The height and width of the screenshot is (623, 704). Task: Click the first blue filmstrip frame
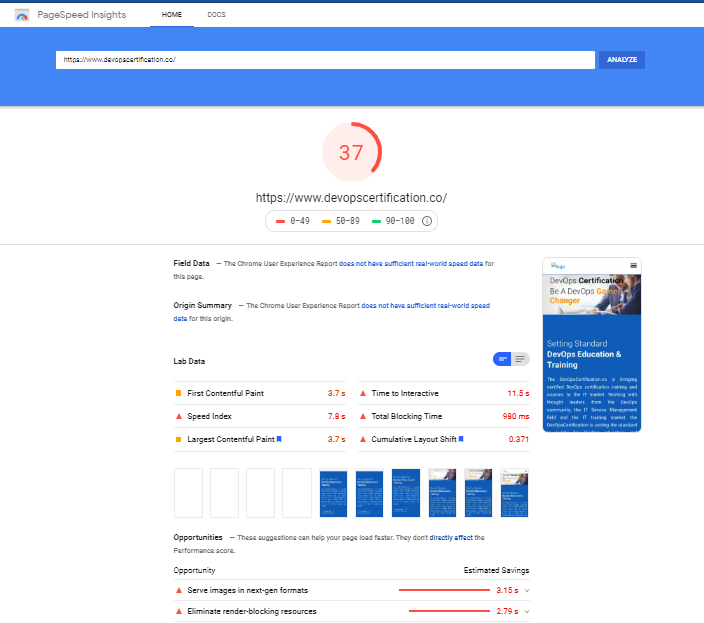[x=333, y=493]
